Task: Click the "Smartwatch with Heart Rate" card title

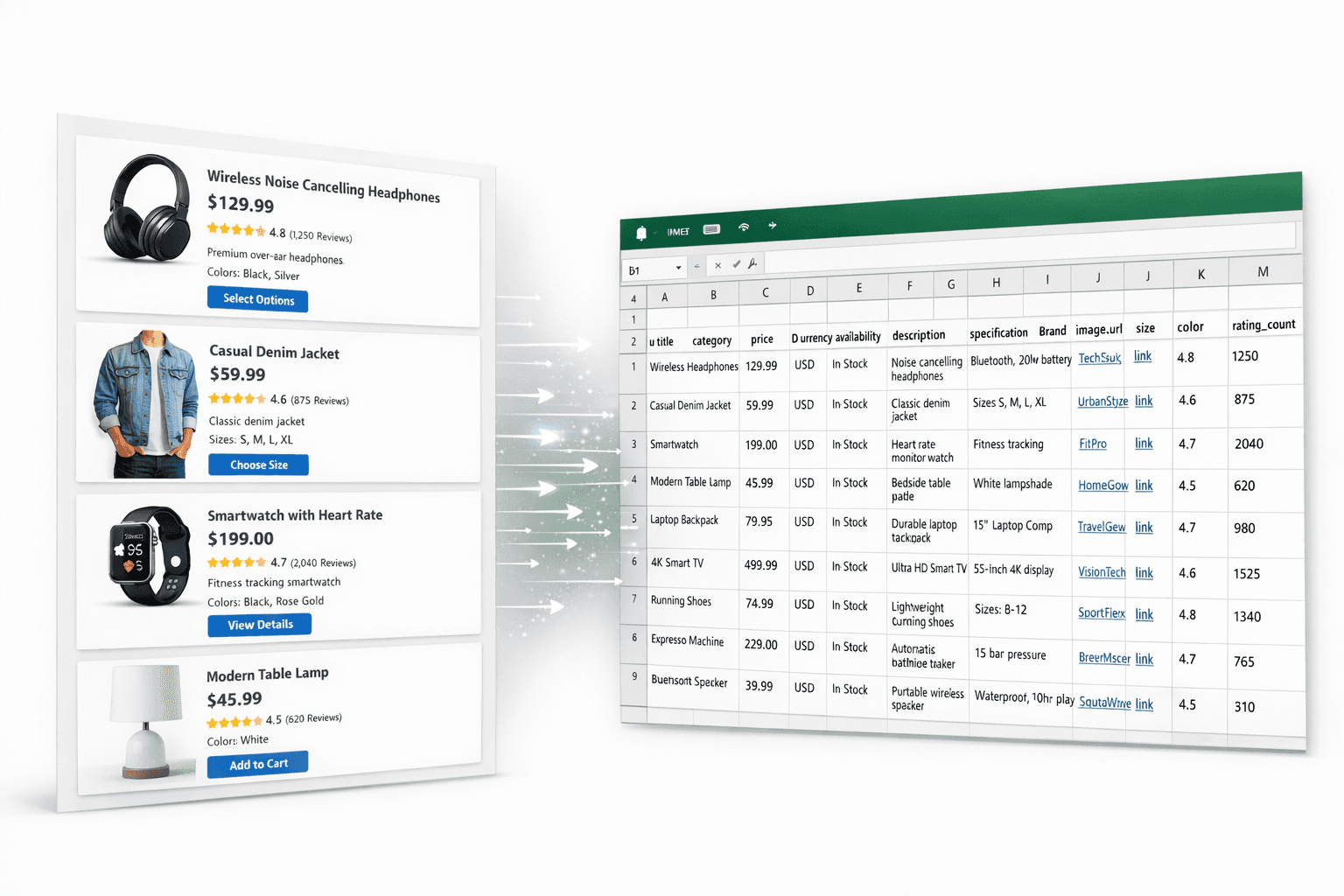Action: (x=295, y=515)
